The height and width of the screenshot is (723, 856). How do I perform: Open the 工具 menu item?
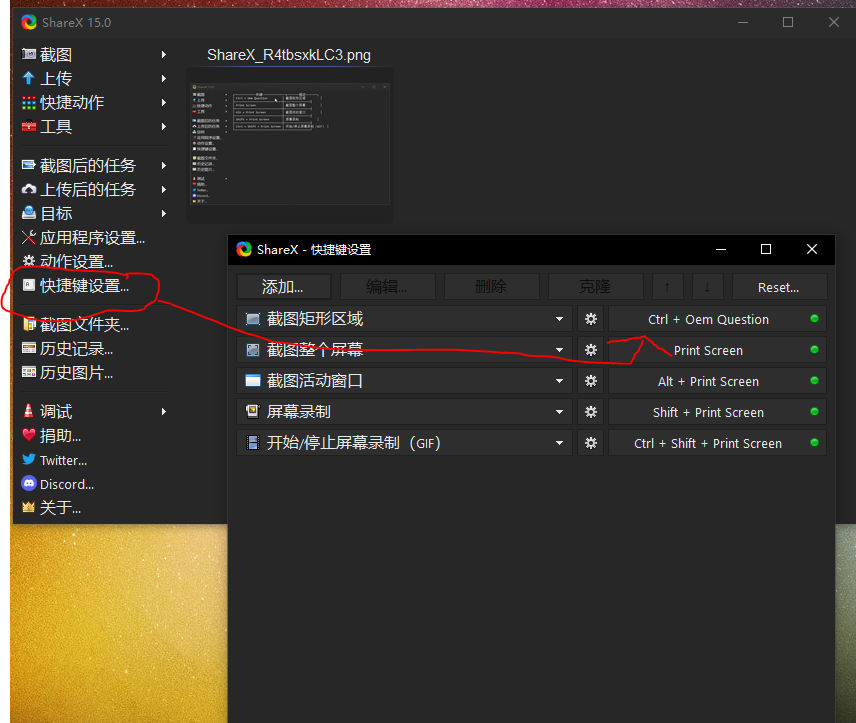94,127
